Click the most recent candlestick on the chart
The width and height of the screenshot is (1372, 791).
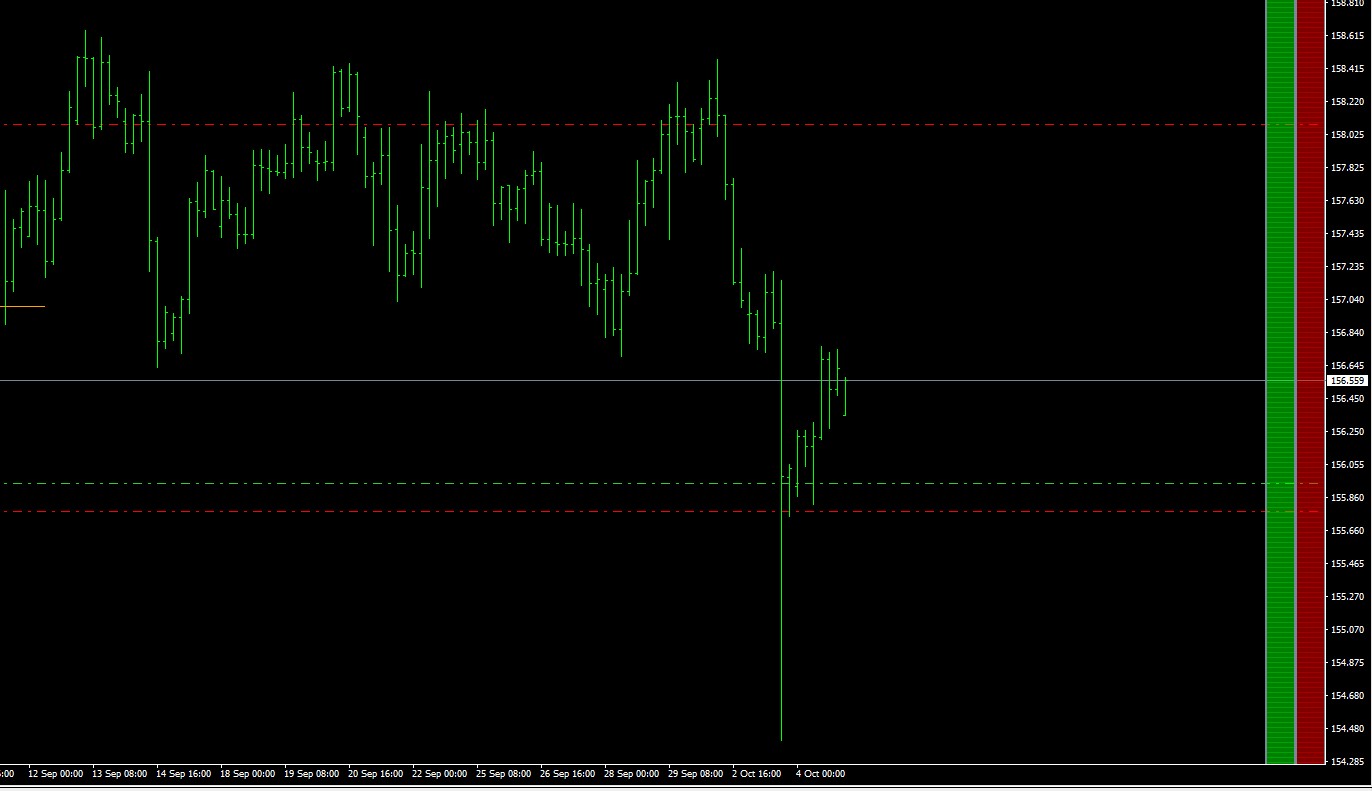pos(843,400)
